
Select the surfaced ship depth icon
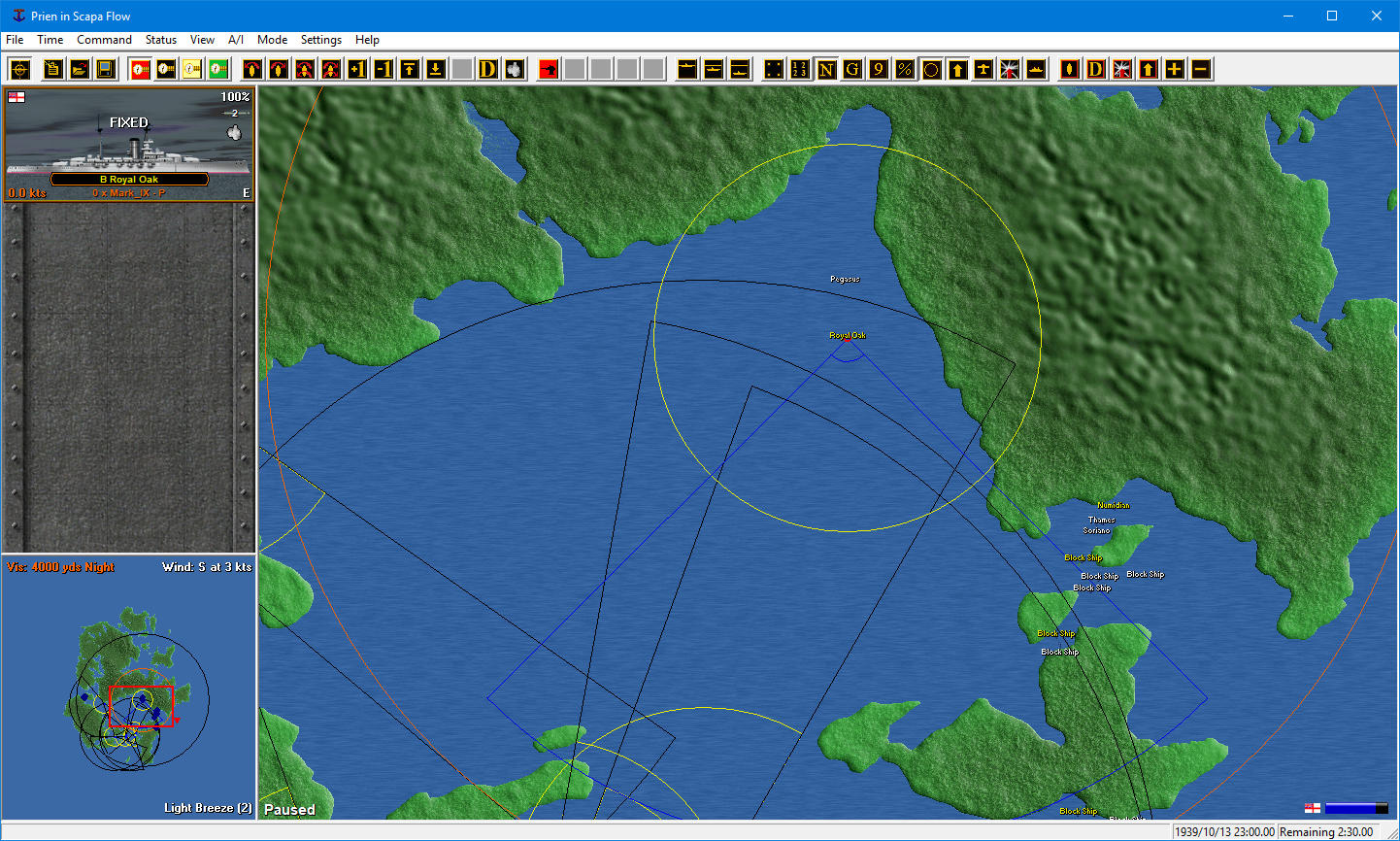[686, 69]
